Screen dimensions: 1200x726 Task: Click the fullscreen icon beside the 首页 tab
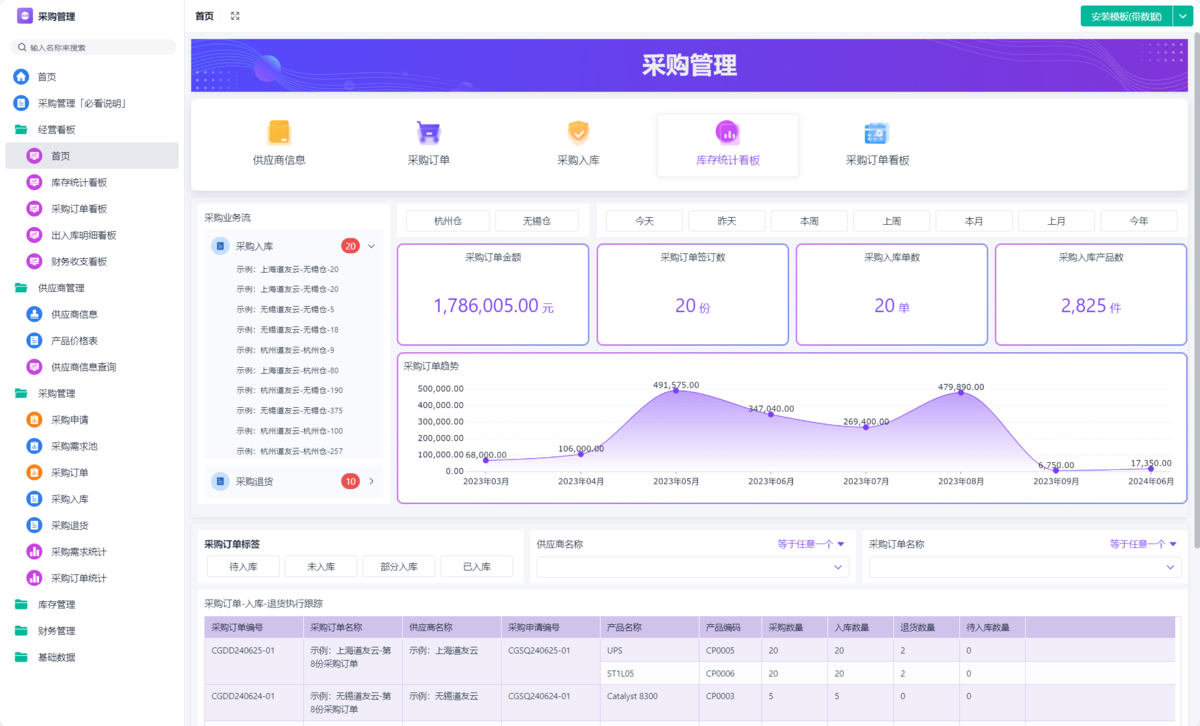235,16
